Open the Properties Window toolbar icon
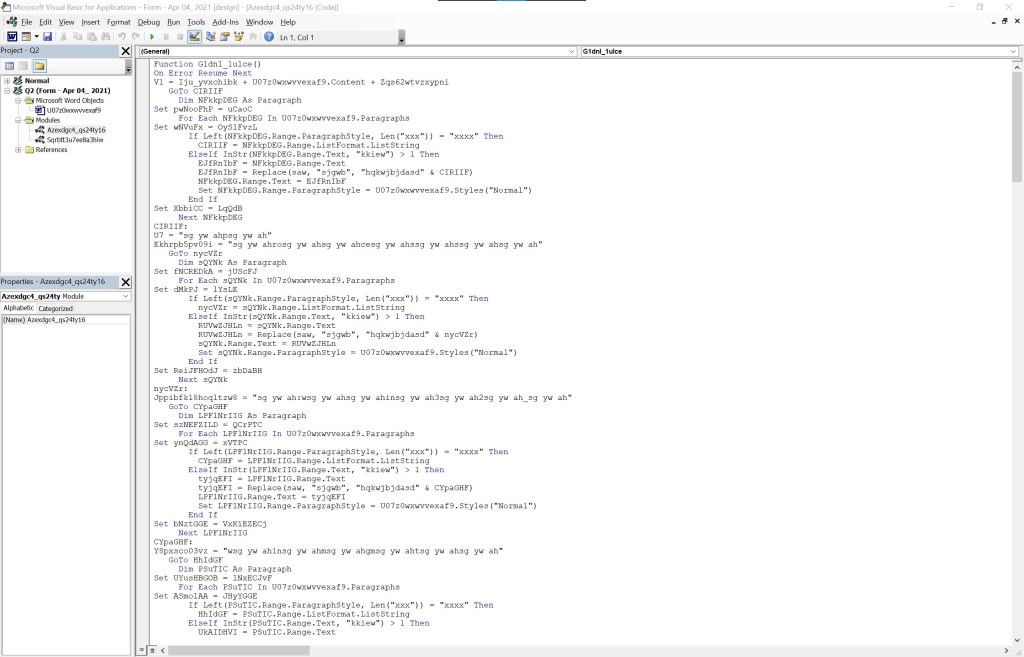This screenshot has width=1024, height=657. [x=225, y=37]
